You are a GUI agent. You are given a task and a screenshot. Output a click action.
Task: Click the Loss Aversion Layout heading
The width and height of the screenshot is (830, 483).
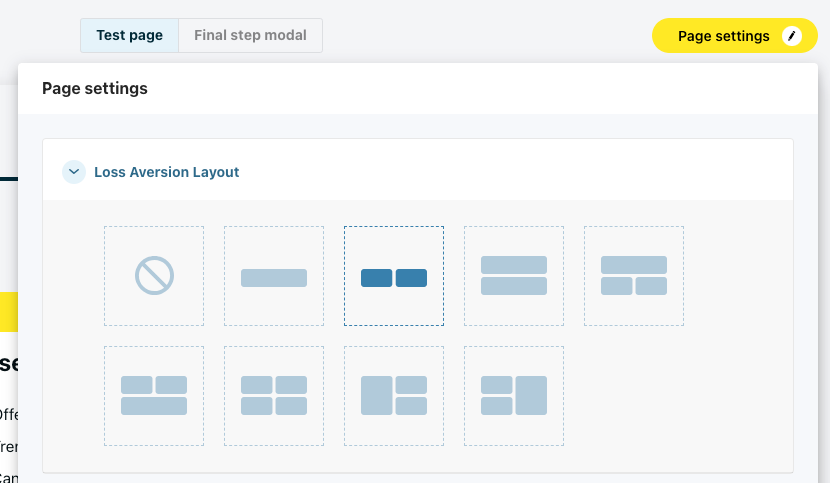(x=167, y=172)
